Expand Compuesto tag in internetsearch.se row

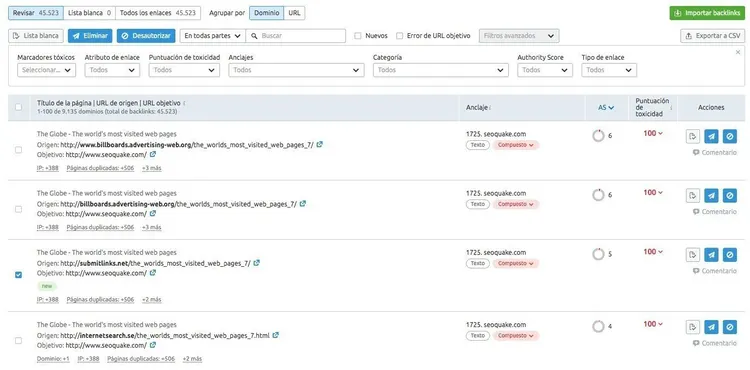coord(516,336)
